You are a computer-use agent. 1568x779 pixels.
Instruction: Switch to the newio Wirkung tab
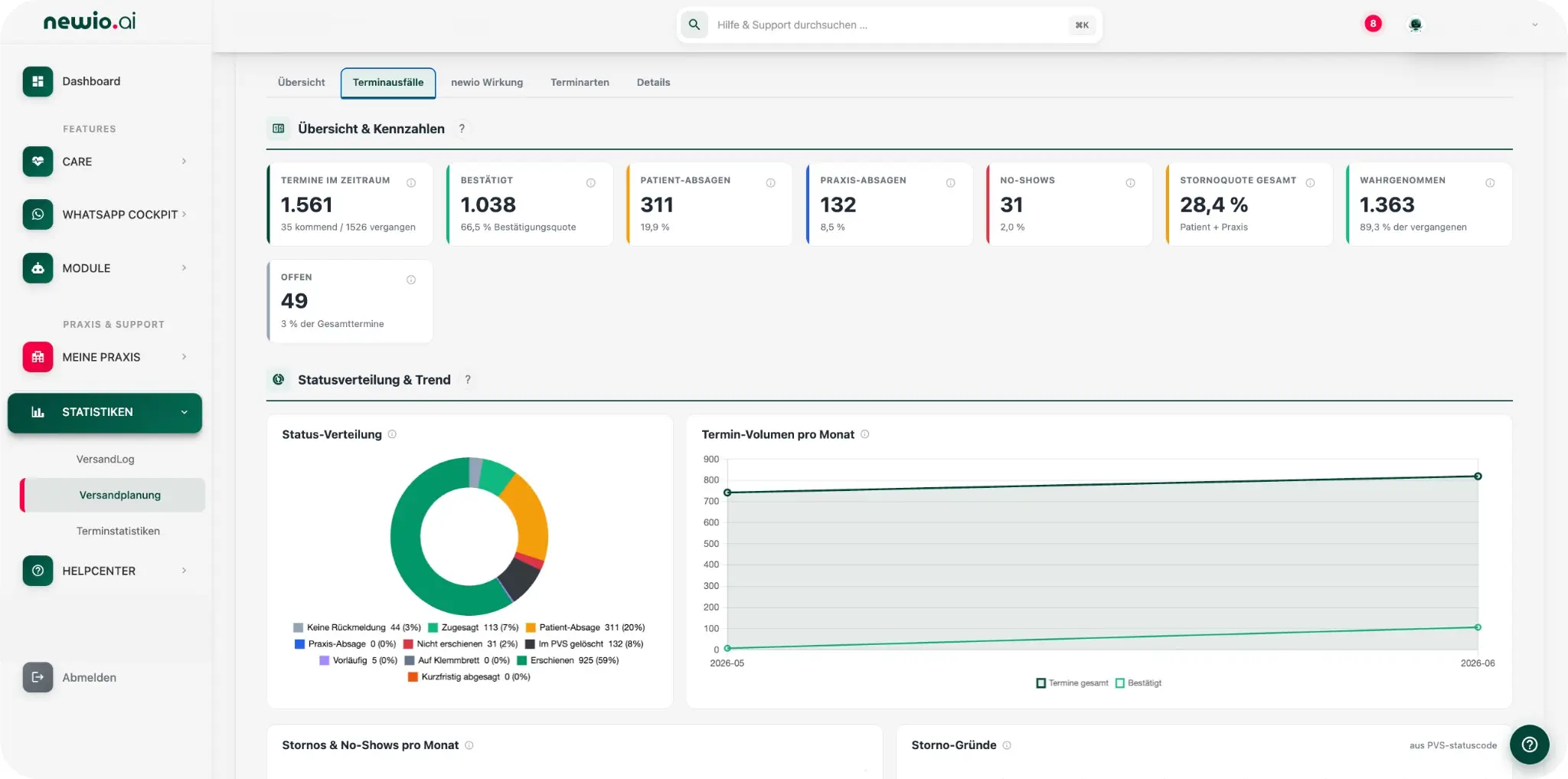487,83
